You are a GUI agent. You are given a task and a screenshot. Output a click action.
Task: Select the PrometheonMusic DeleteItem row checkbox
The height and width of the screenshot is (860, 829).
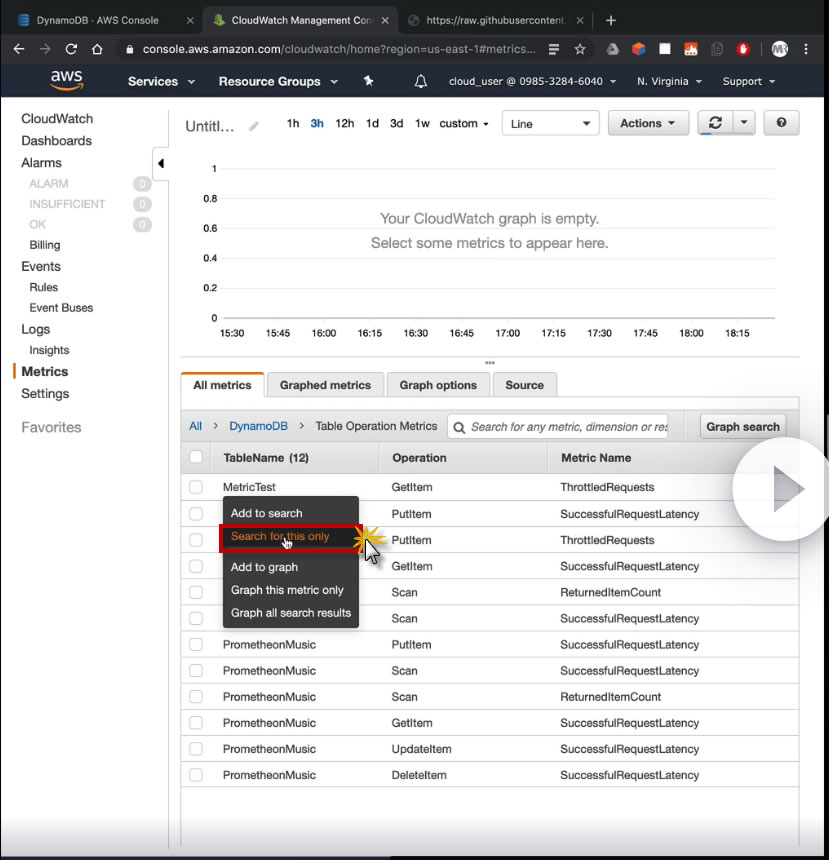pos(196,775)
